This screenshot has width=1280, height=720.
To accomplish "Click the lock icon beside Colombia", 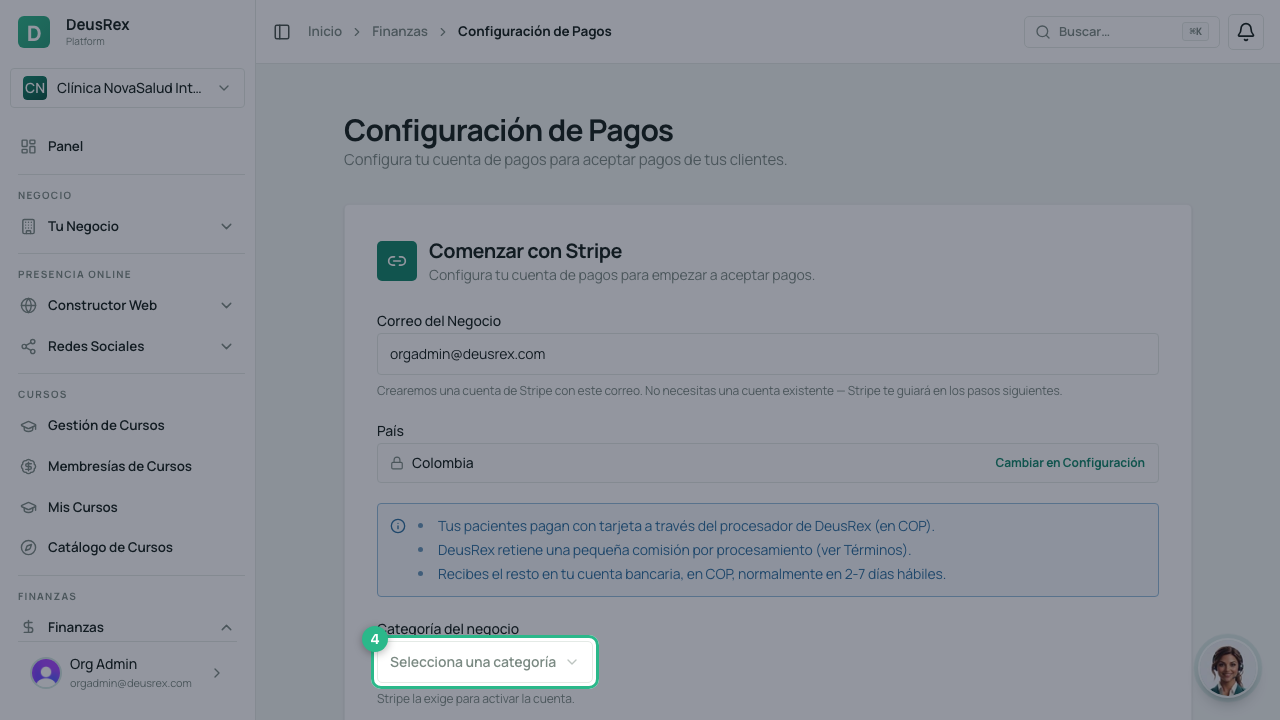I will click(397, 463).
